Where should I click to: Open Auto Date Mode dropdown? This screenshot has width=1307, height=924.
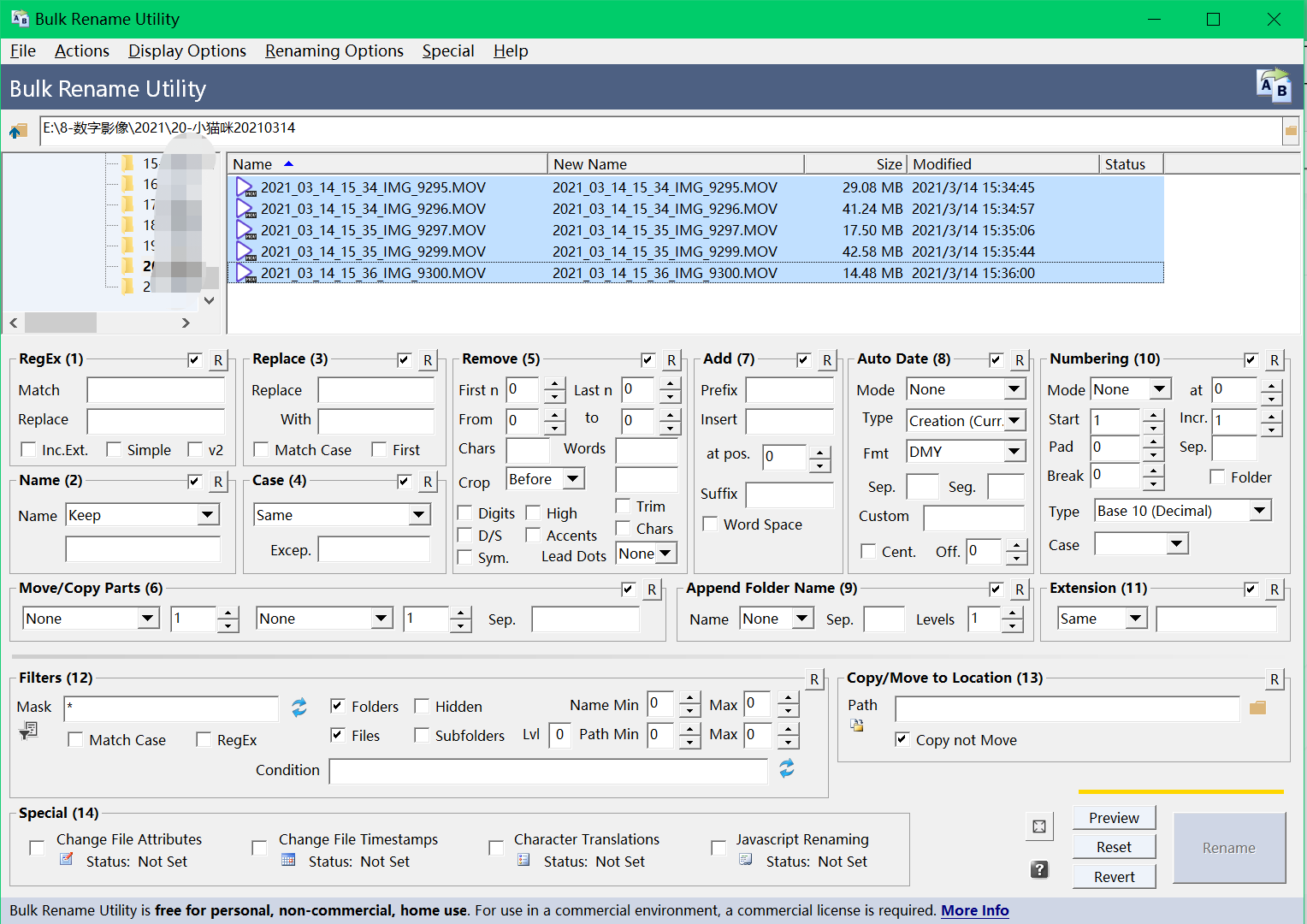tap(966, 389)
